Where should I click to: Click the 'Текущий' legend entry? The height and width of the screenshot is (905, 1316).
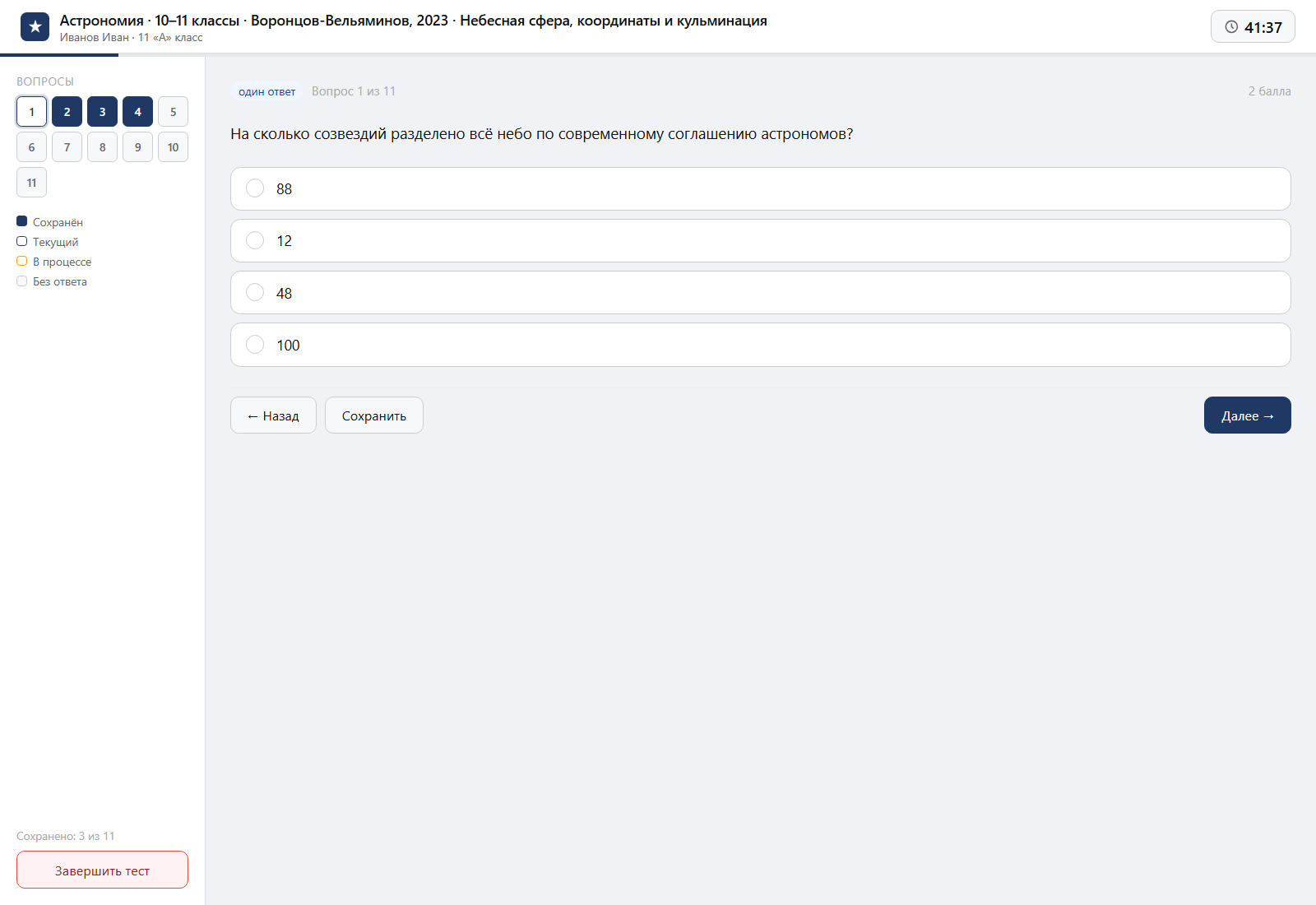click(x=48, y=242)
